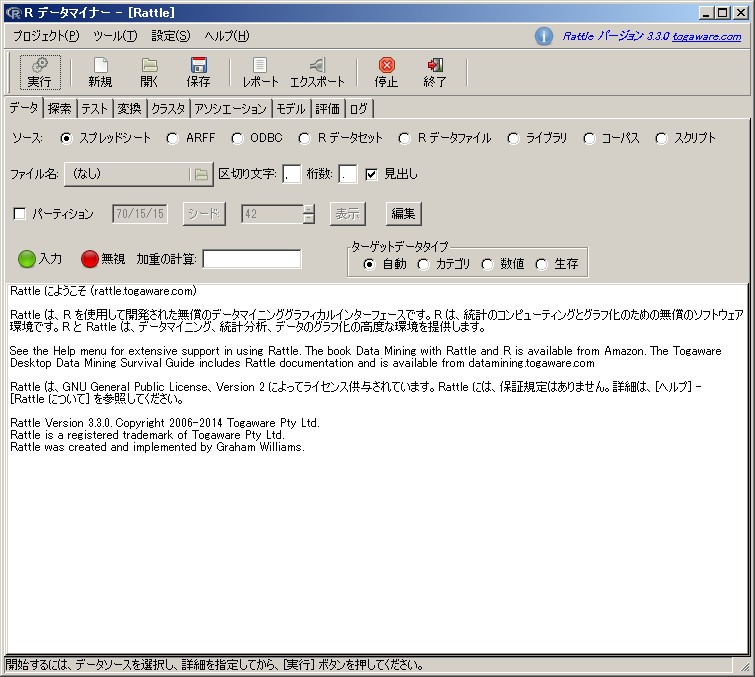Switch to the 探索 tab

[60, 109]
